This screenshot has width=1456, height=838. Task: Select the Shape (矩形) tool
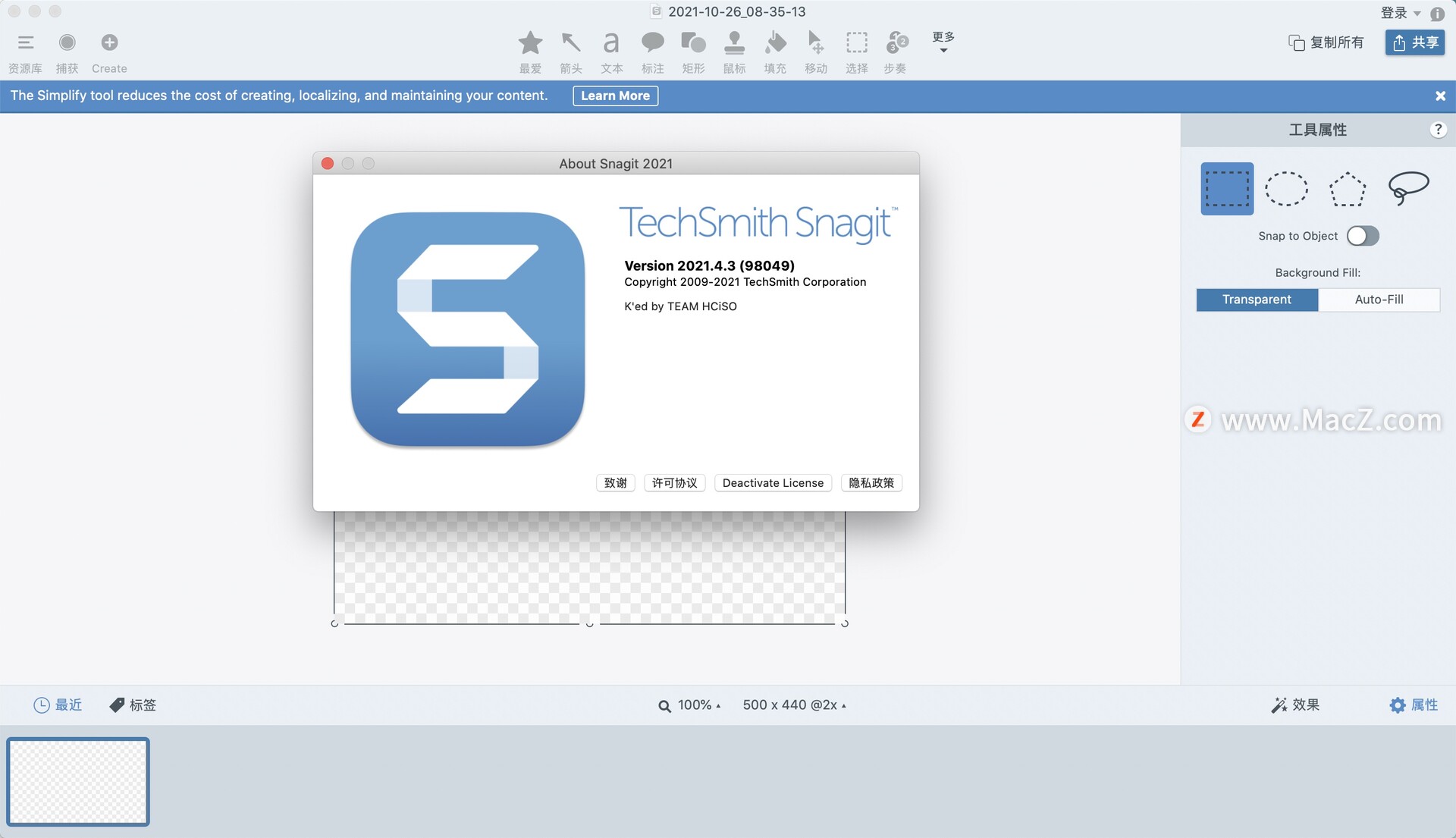(x=693, y=52)
